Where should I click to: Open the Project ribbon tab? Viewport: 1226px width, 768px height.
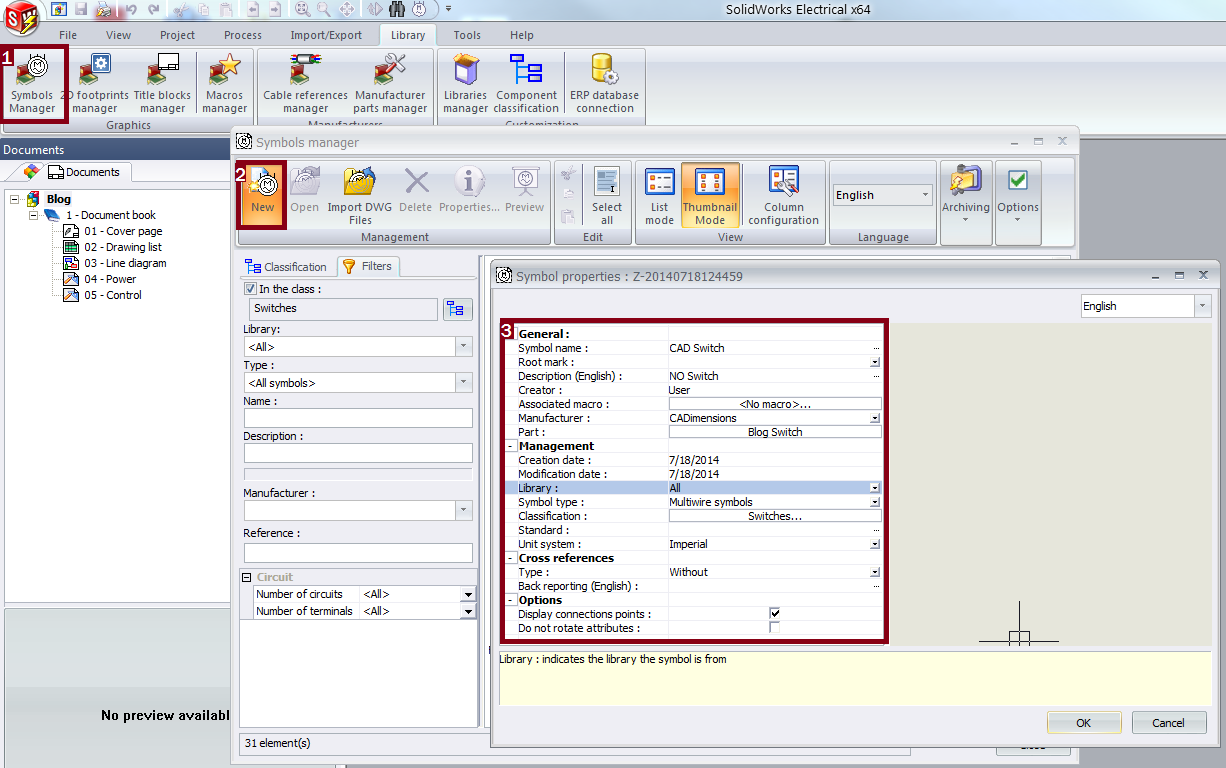point(177,35)
